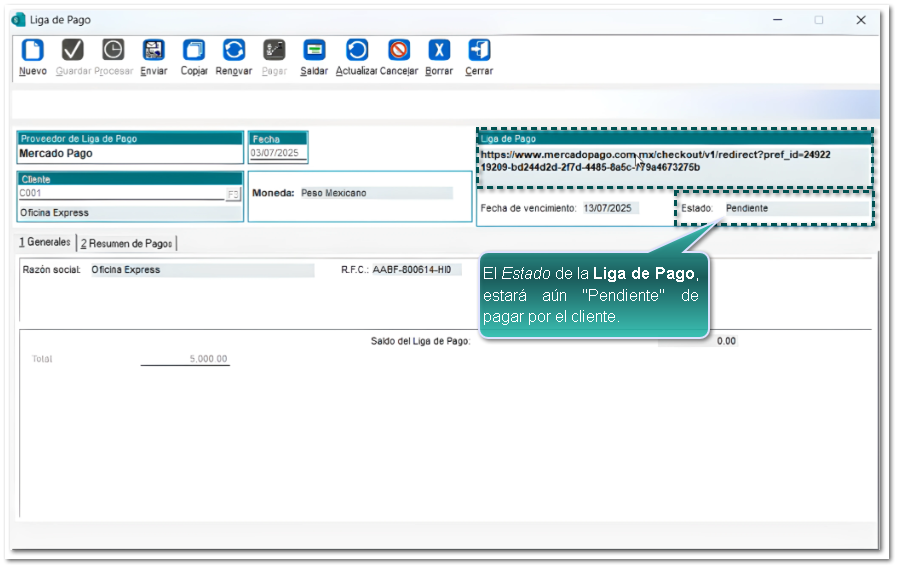Click the Nuevo toolbar icon
This screenshot has height=568, width=898.
click(x=32, y=51)
